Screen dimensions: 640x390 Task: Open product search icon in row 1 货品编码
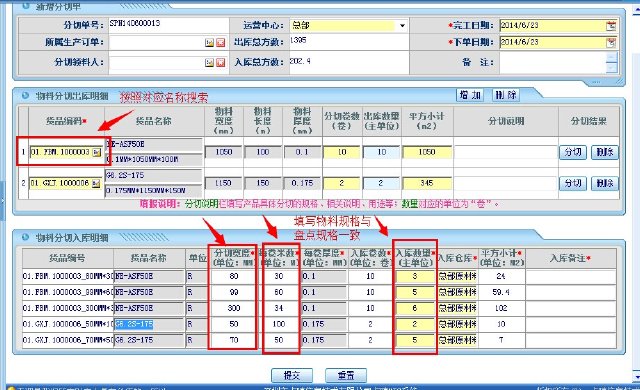tap(96, 152)
